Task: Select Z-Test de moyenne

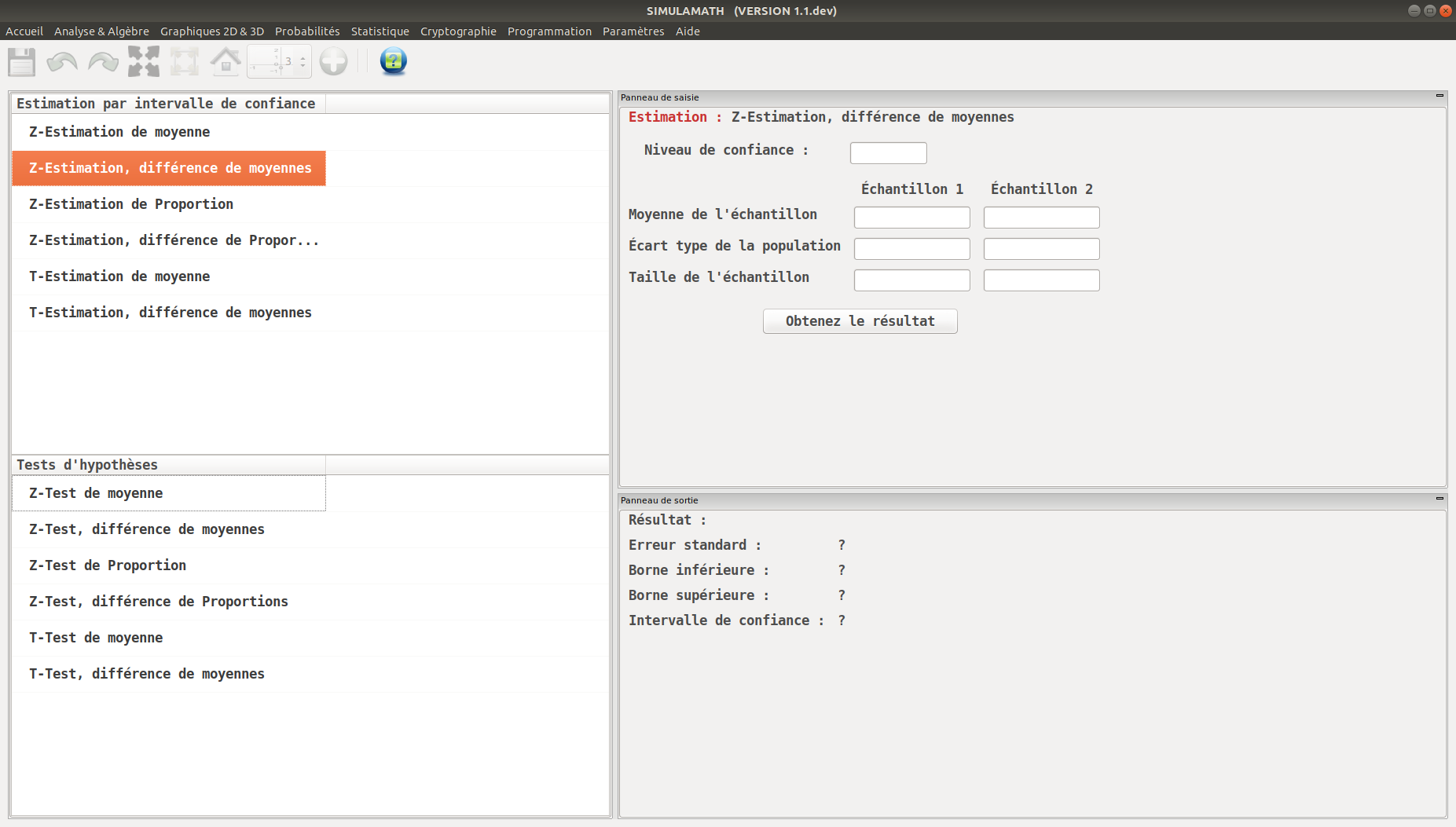Action: [169, 493]
